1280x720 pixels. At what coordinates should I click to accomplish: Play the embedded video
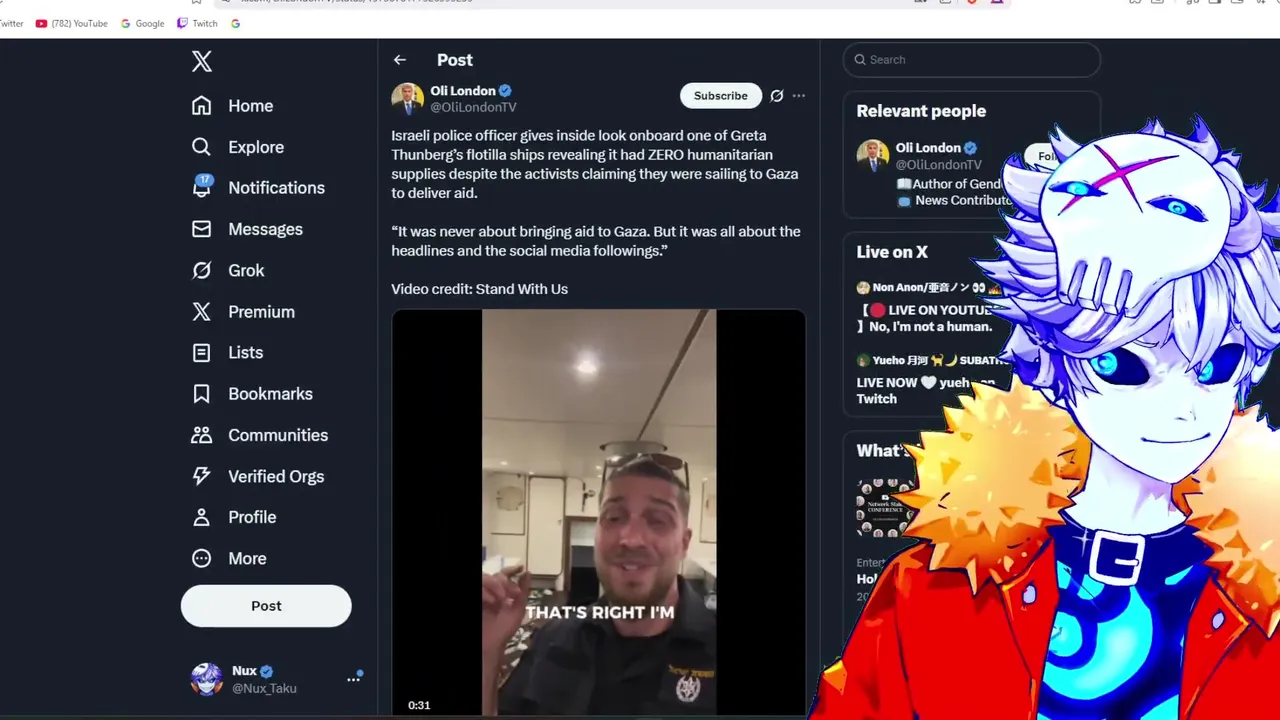click(598, 514)
